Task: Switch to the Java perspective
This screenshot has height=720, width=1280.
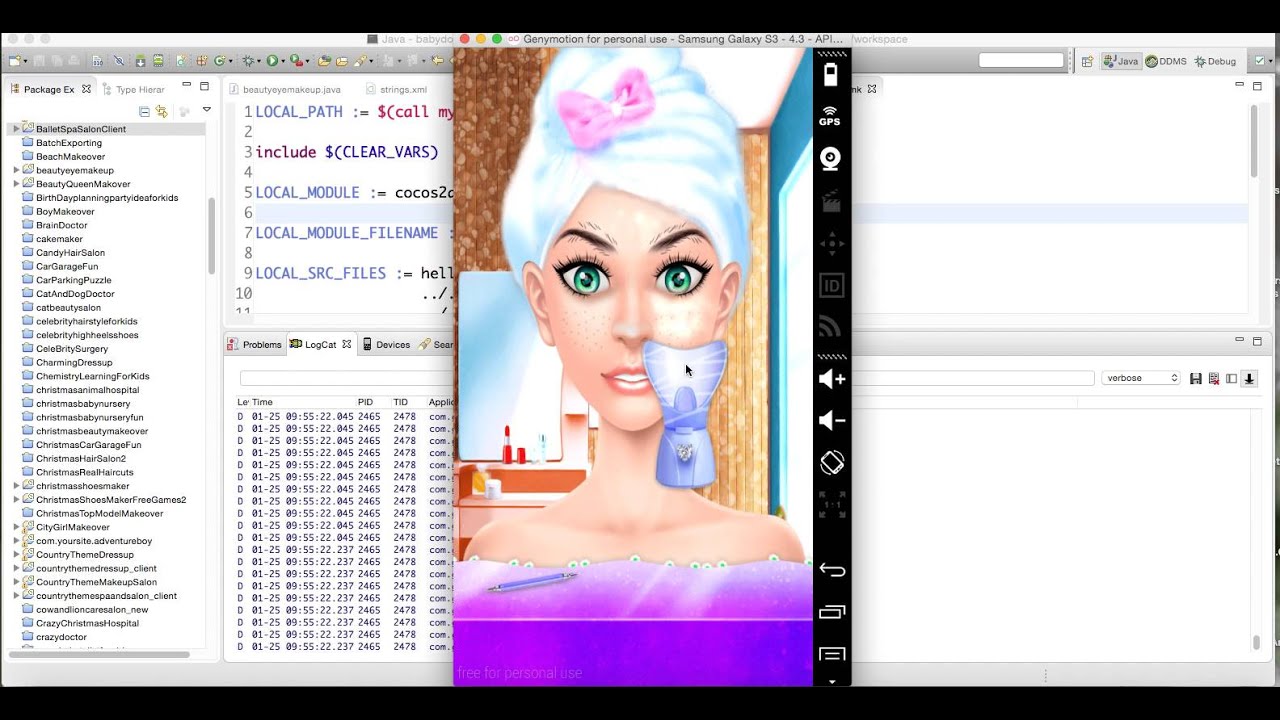Action: 1121,61
